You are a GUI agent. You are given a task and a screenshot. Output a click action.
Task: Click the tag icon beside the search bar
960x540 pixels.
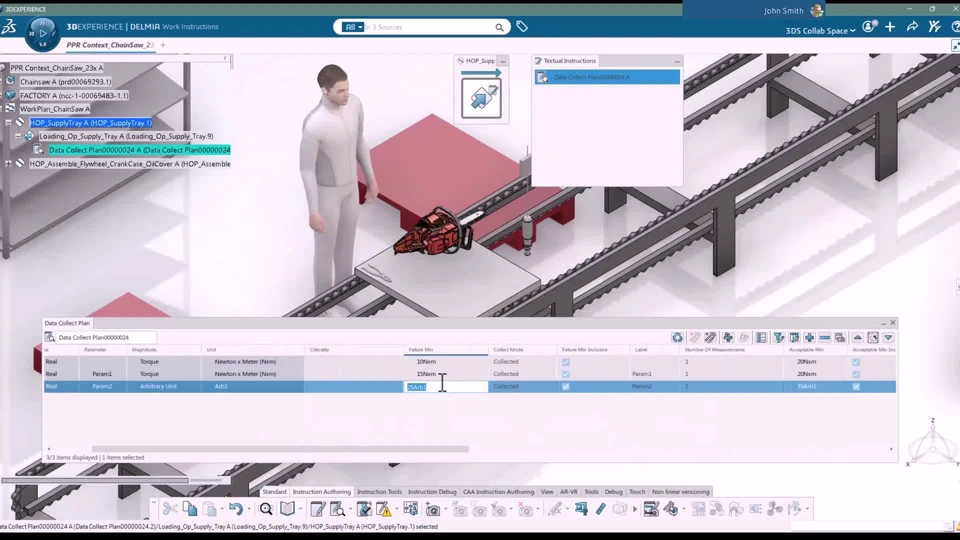click(x=522, y=26)
